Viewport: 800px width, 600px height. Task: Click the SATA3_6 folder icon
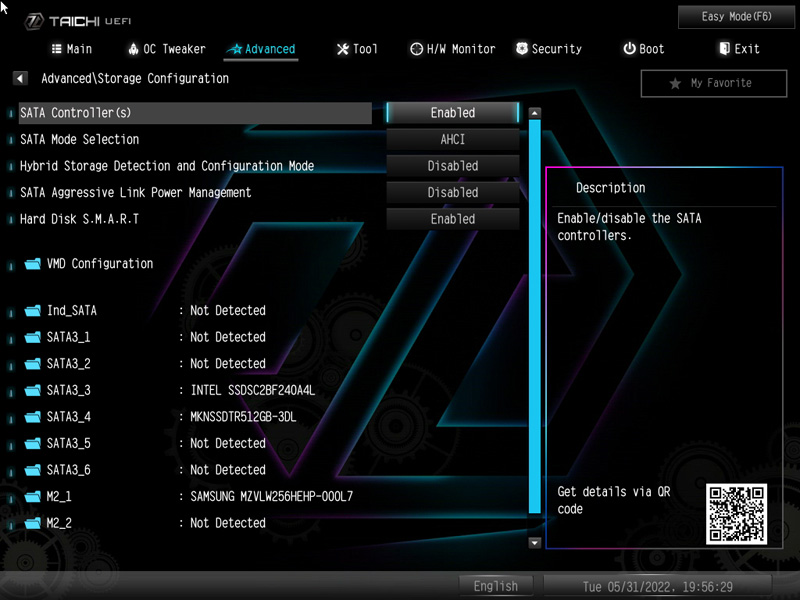coord(33,470)
